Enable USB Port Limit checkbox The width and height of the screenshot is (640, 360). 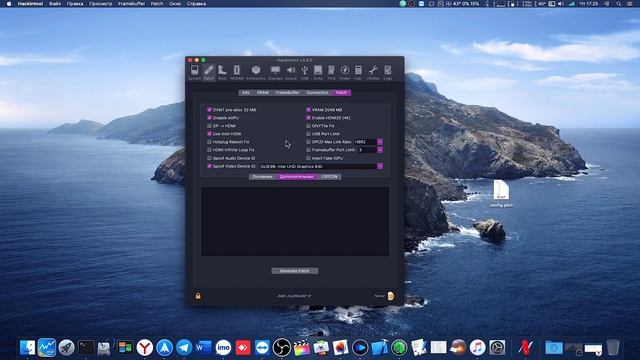pyautogui.click(x=309, y=133)
